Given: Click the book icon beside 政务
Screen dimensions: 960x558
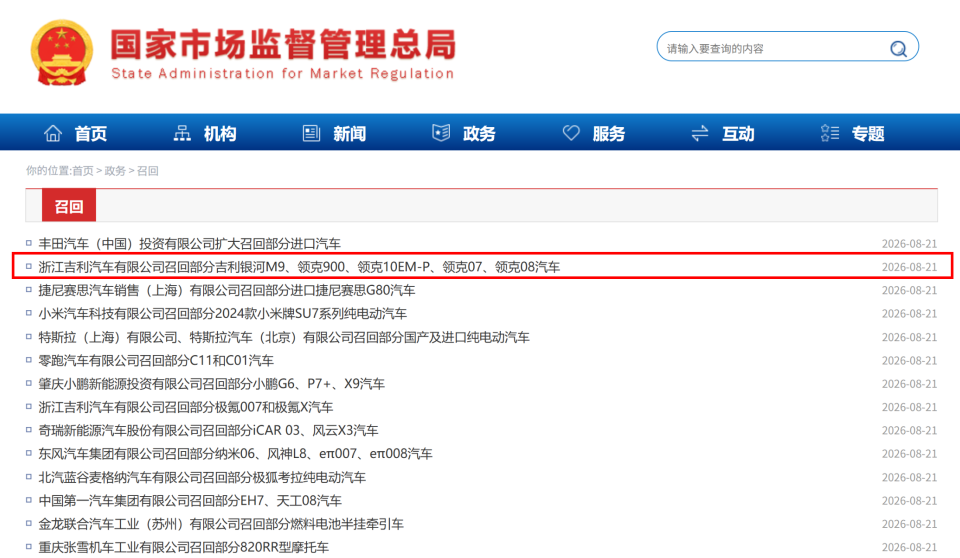Looking at the screenshot, I should click(441, 133).
